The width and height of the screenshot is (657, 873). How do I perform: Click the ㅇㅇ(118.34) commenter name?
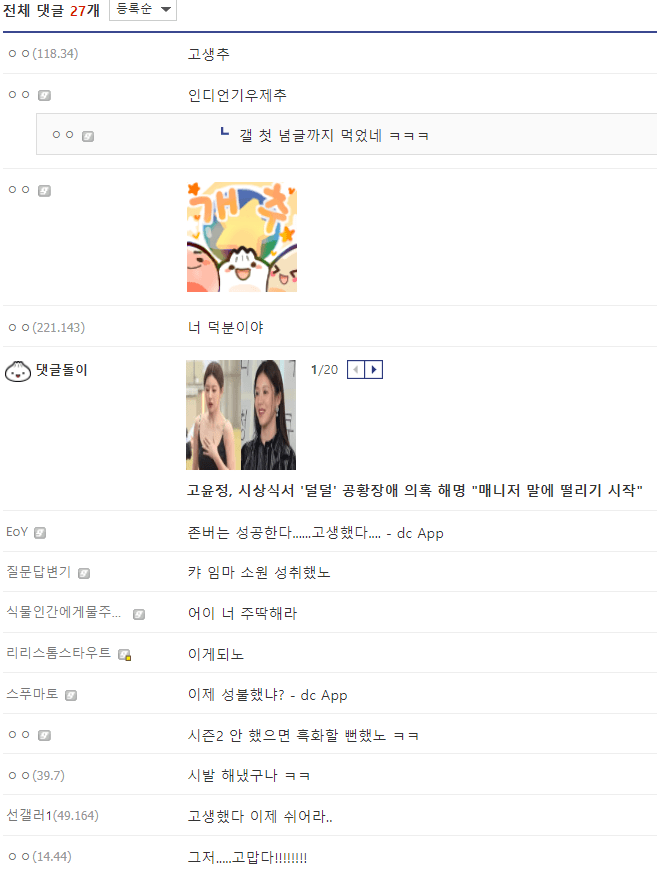pos(43,54)
